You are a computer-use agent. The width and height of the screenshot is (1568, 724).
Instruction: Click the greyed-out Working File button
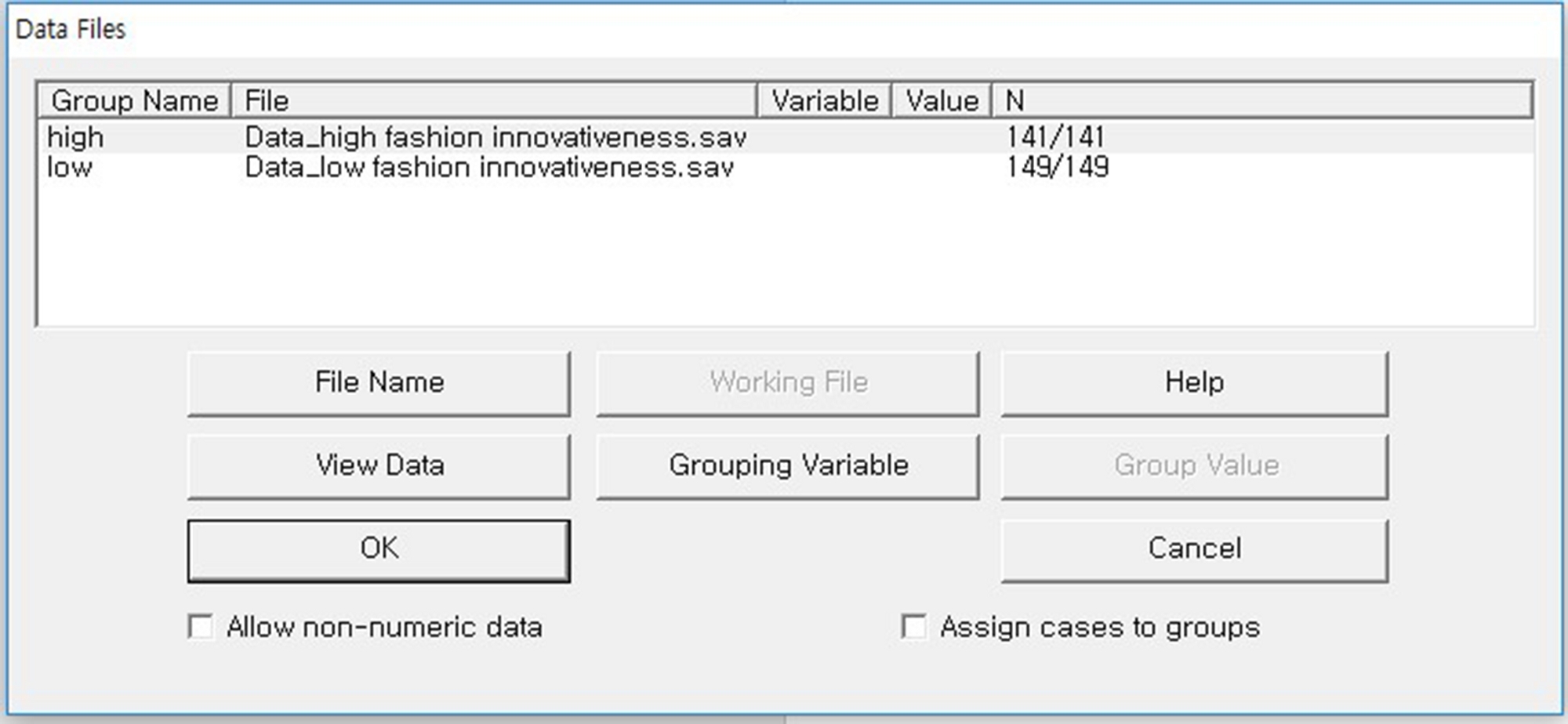pyautogui.click(x=788, y=383)
